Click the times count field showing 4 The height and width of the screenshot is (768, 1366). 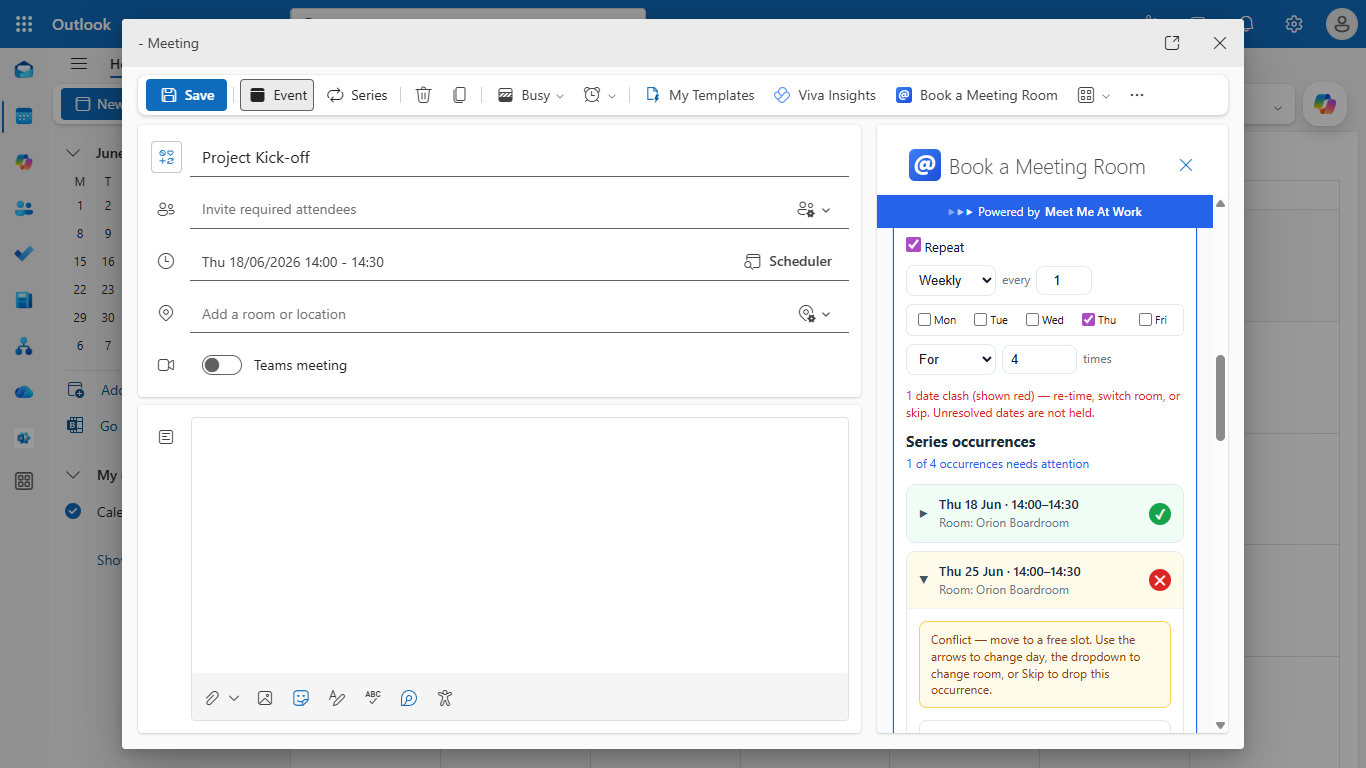[1039, 359]
